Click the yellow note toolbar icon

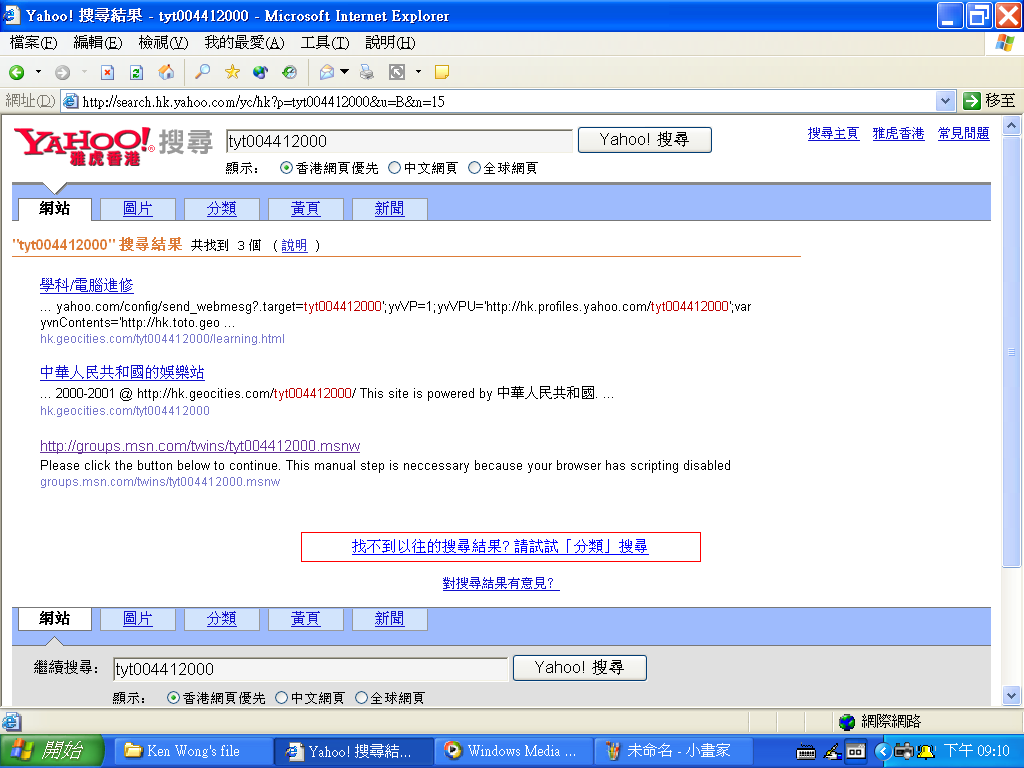[442, 72]
